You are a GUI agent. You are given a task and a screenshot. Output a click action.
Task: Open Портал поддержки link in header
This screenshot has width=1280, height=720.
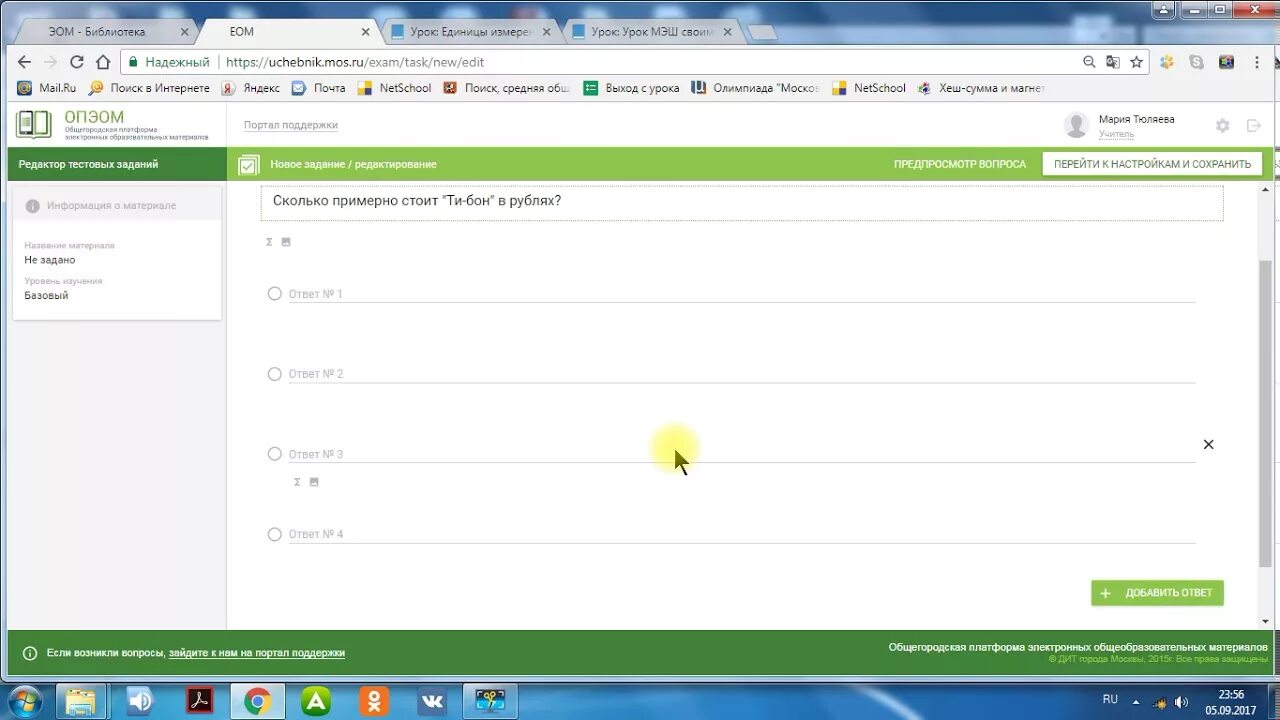(291, 125)
